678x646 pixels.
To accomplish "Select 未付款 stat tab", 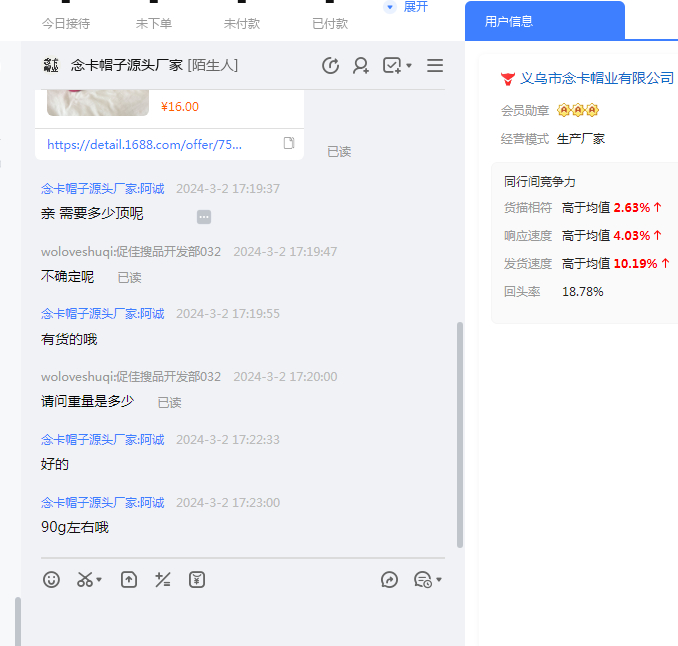I will coord(242,23).
